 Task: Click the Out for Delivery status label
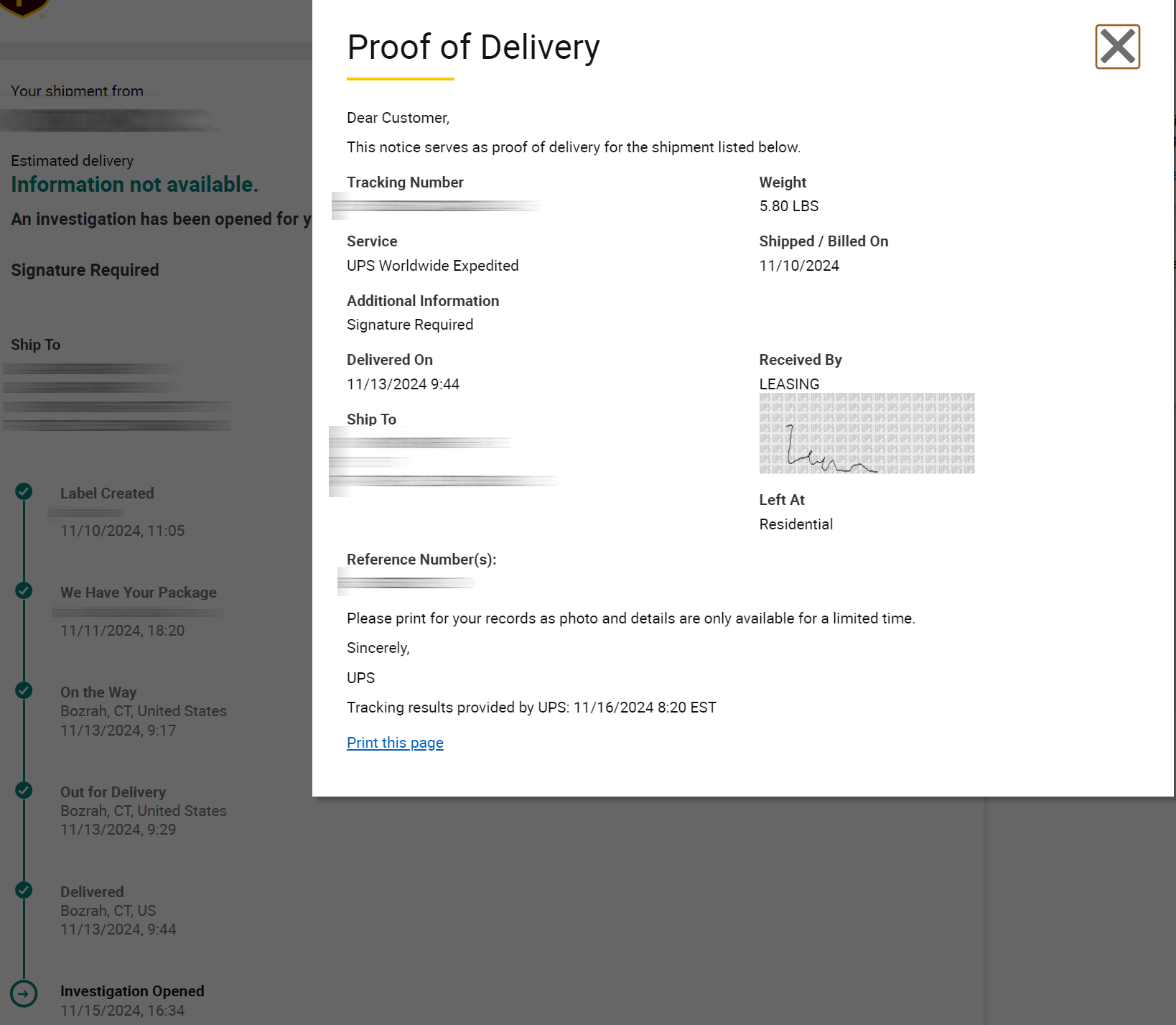tap(113, 792)
